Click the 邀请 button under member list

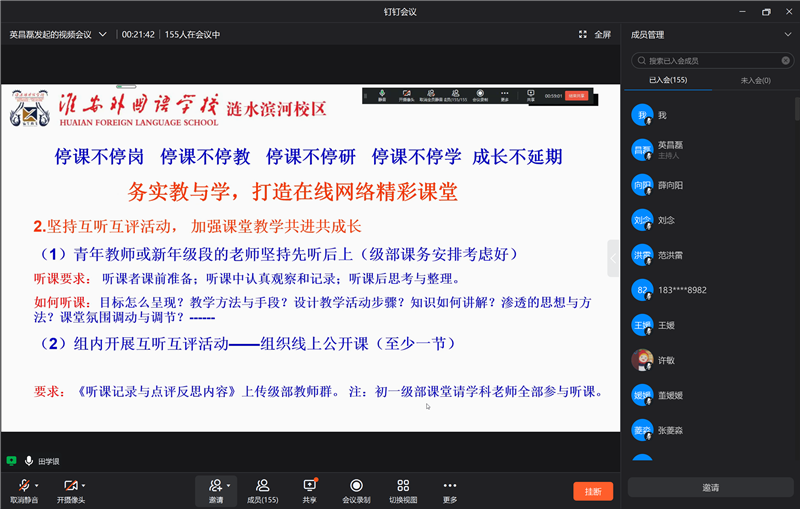click(x=710, y=487)
